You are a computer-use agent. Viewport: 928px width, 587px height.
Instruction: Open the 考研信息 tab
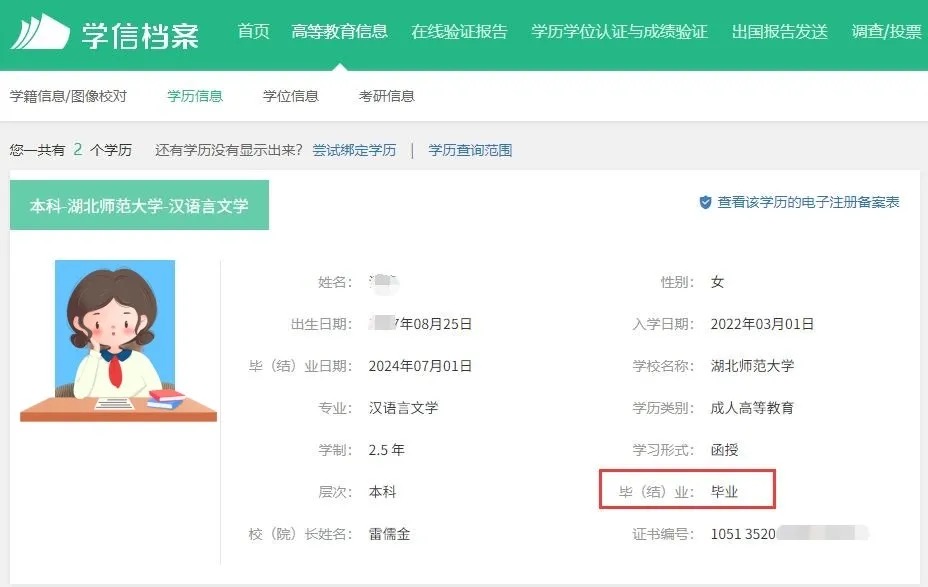pyautogui.click(x=386, y=96)
